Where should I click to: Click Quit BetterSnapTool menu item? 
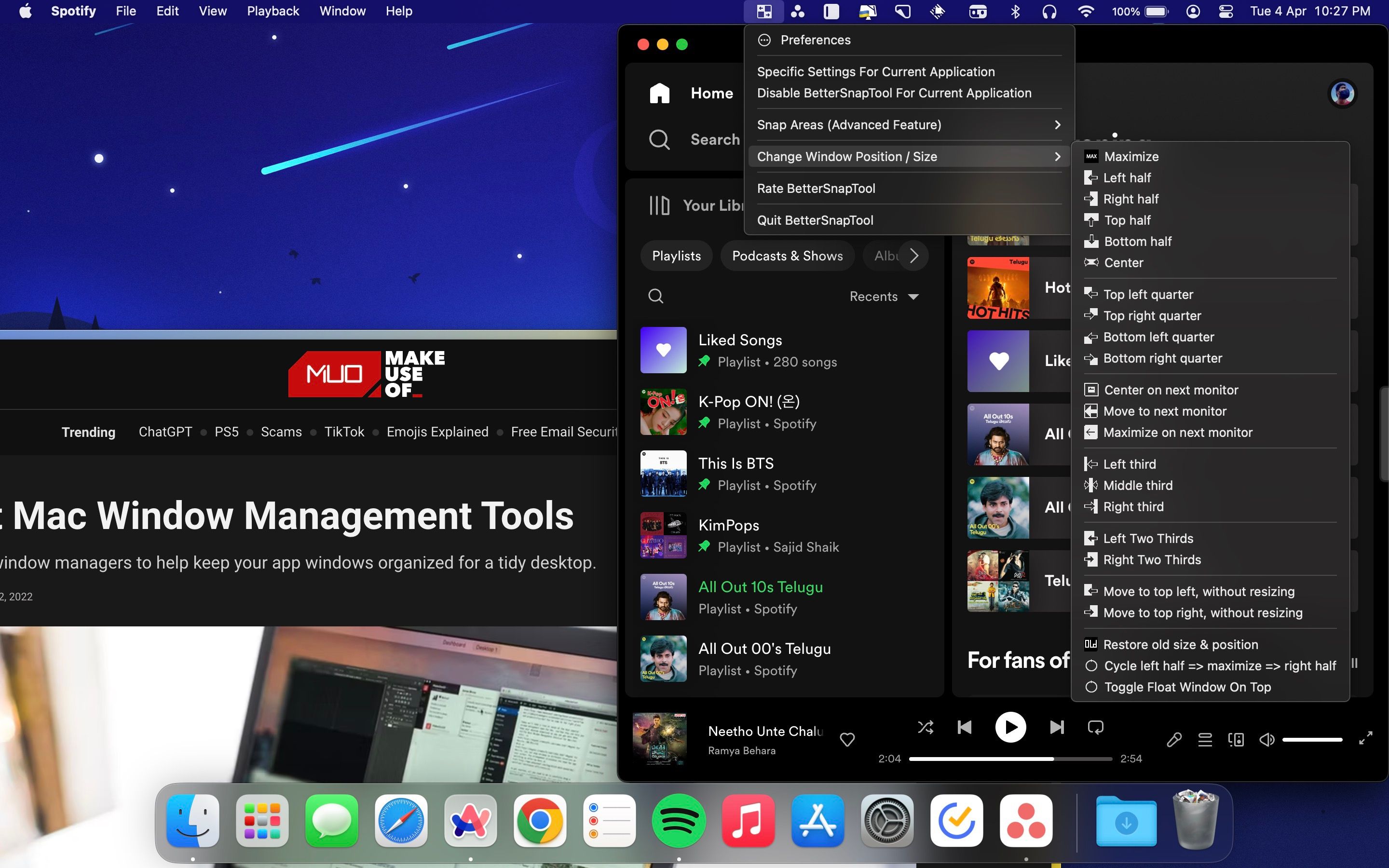813,219
